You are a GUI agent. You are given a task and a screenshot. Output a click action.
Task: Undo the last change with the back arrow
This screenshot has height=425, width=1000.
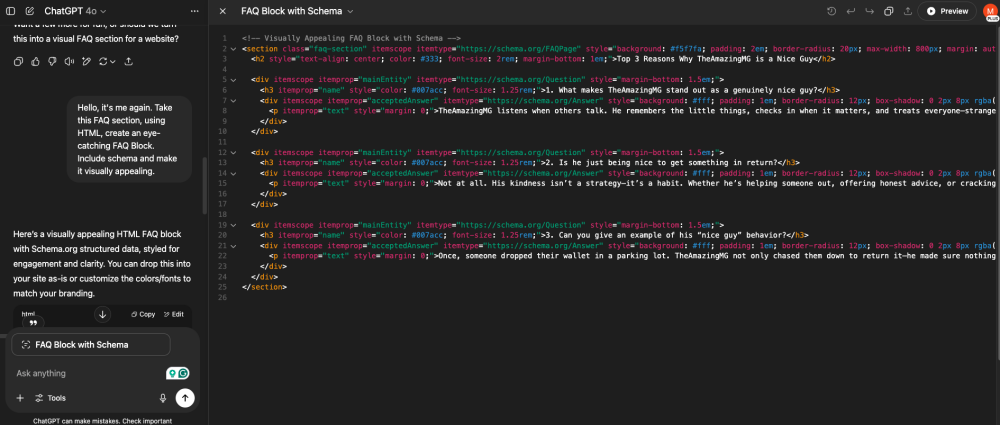coord(850,11)
